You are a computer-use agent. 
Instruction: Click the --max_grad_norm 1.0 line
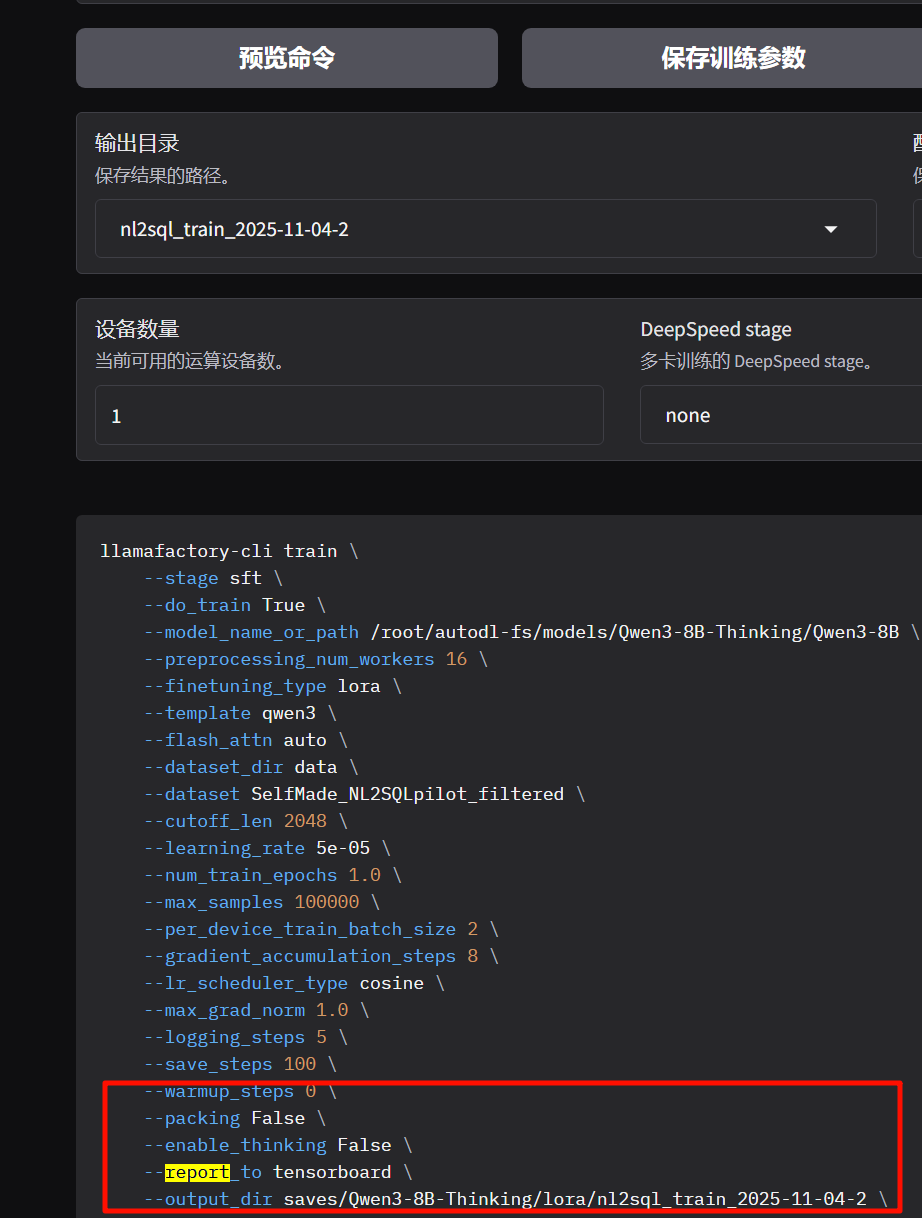[x=257, y=1010]
